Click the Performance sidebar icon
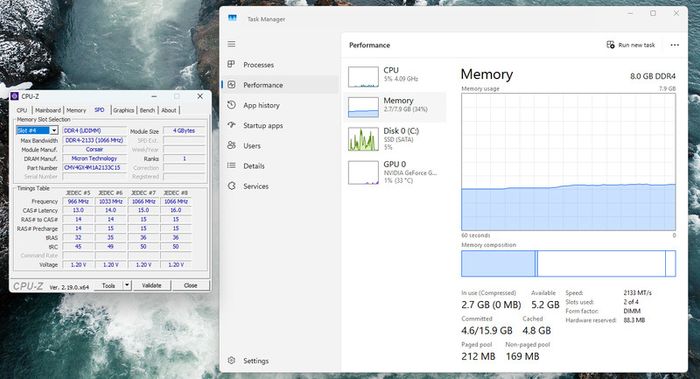Viewport: 700px width, 379px height. coord(231,84)
